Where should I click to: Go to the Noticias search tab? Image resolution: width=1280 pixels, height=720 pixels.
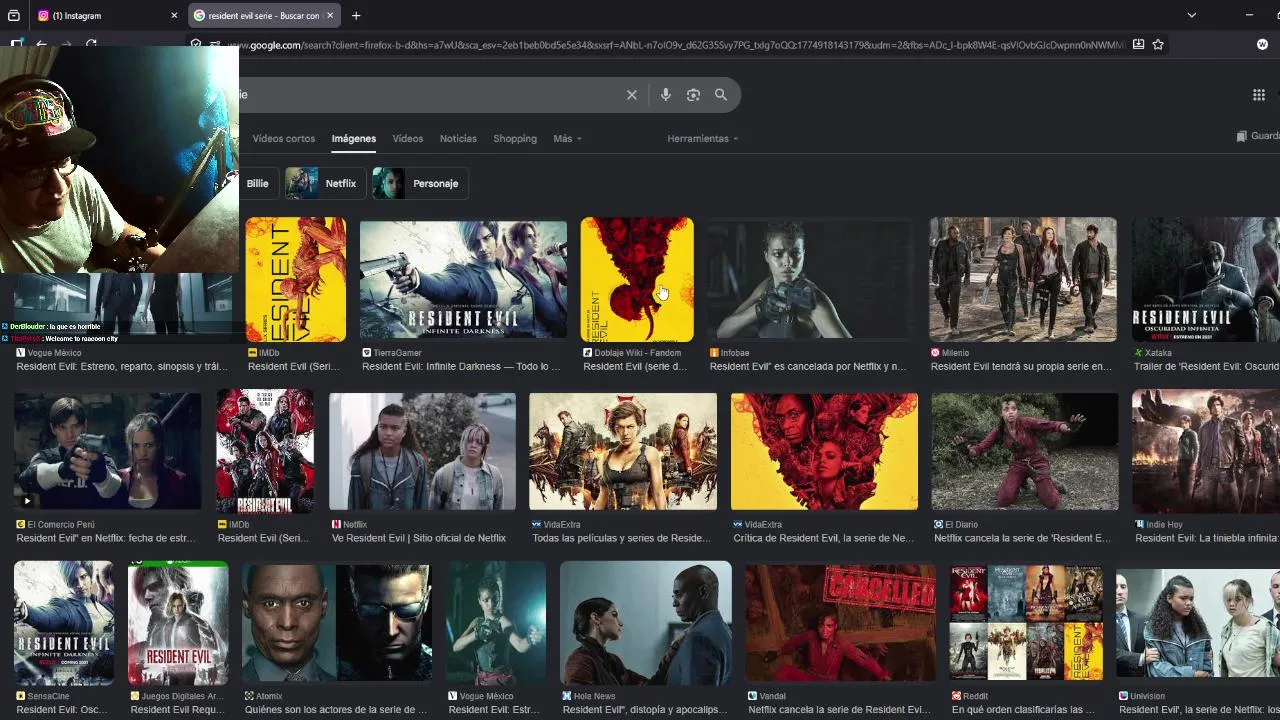458,139
